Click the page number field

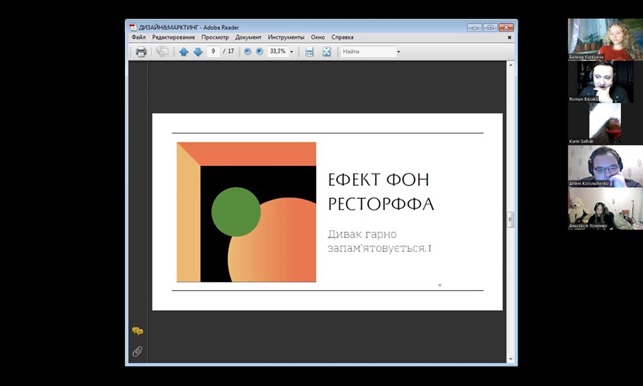[x=213, y=51]
